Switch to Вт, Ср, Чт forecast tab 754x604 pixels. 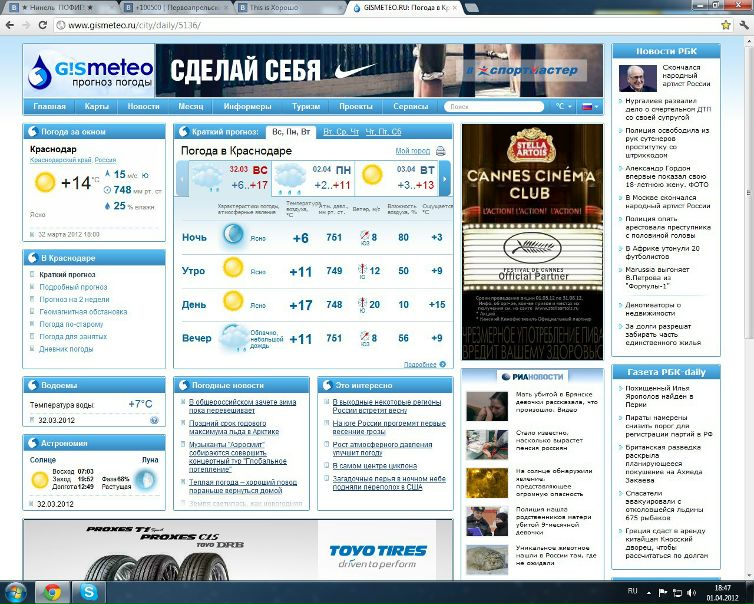pos(340,132)
